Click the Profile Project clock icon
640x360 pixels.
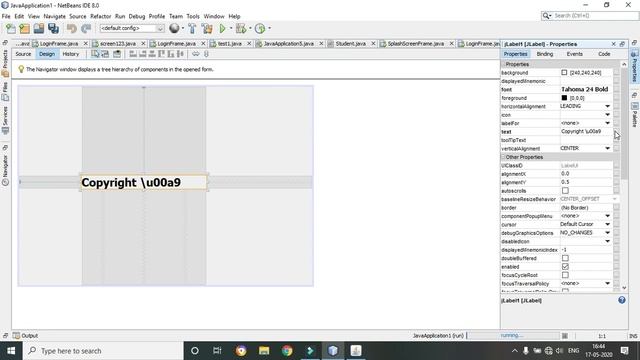pos(260,28)
